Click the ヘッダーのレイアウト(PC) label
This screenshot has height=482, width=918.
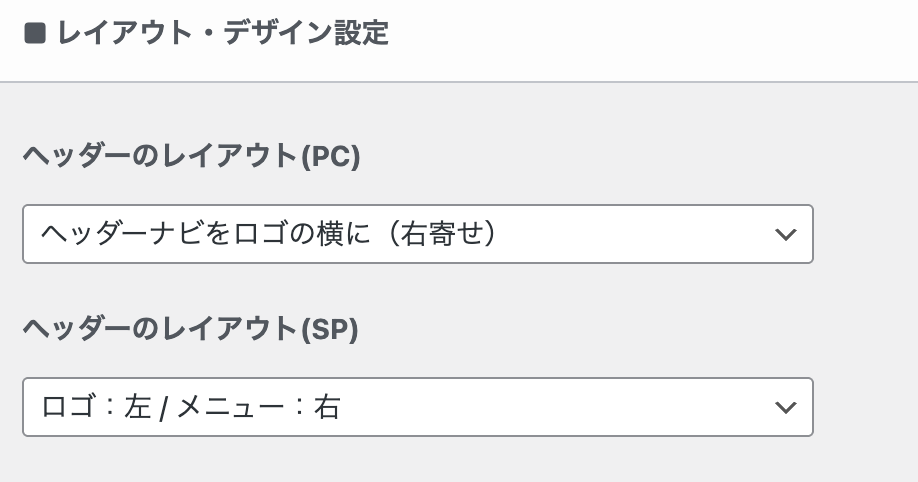point(191,157)
